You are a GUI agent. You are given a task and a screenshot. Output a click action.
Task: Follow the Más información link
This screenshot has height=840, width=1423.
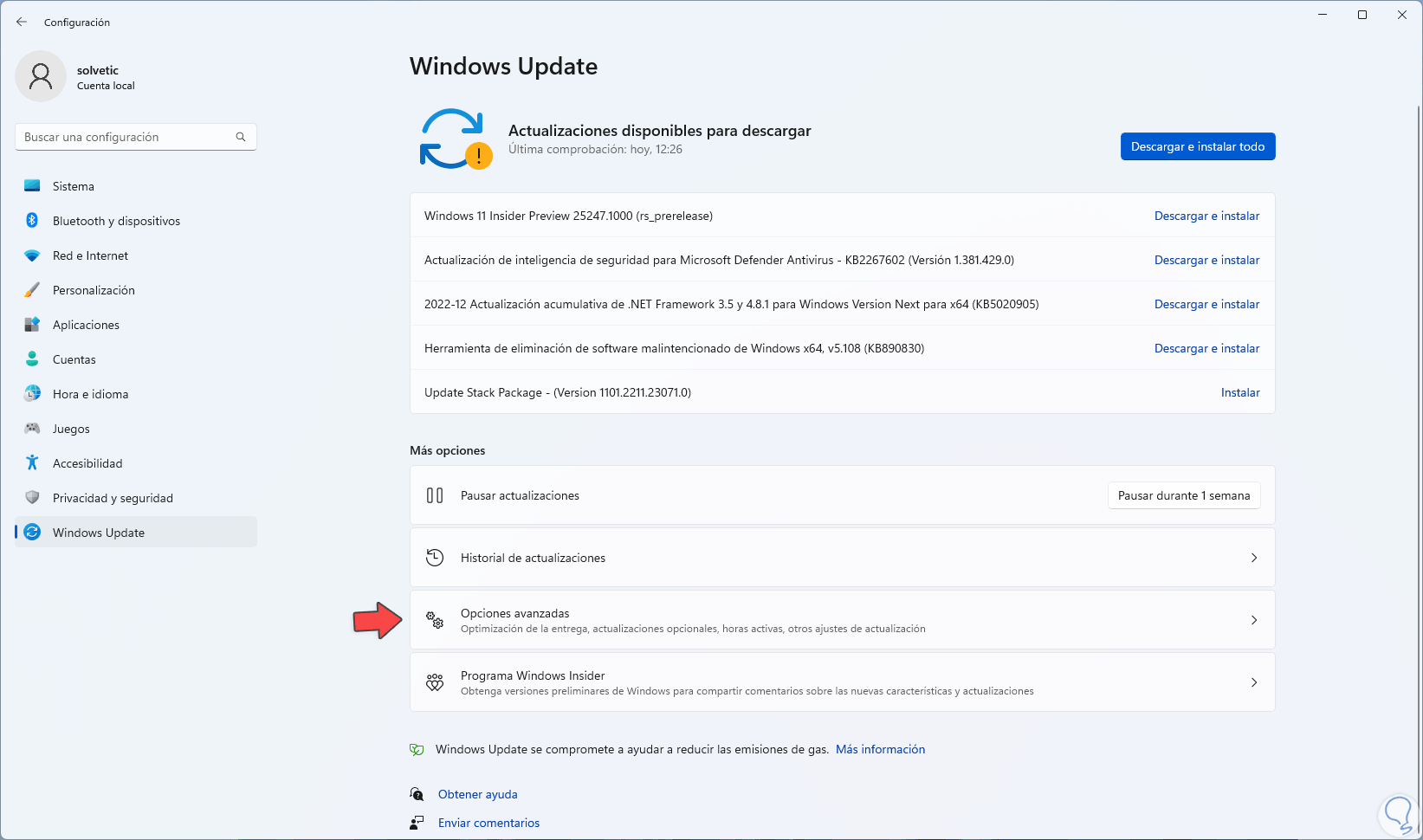880,749
